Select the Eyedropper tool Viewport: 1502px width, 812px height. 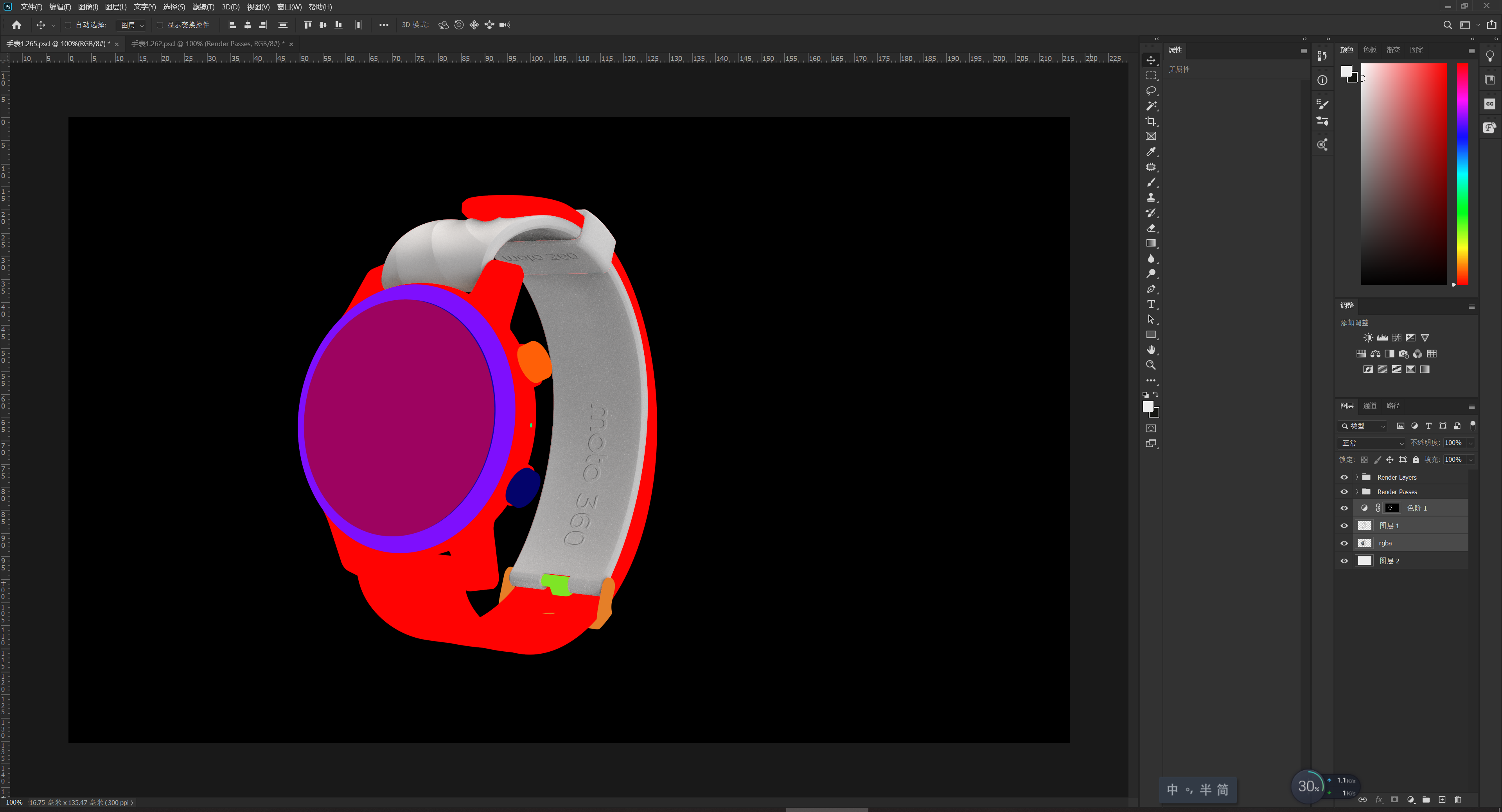(1150, 152)
